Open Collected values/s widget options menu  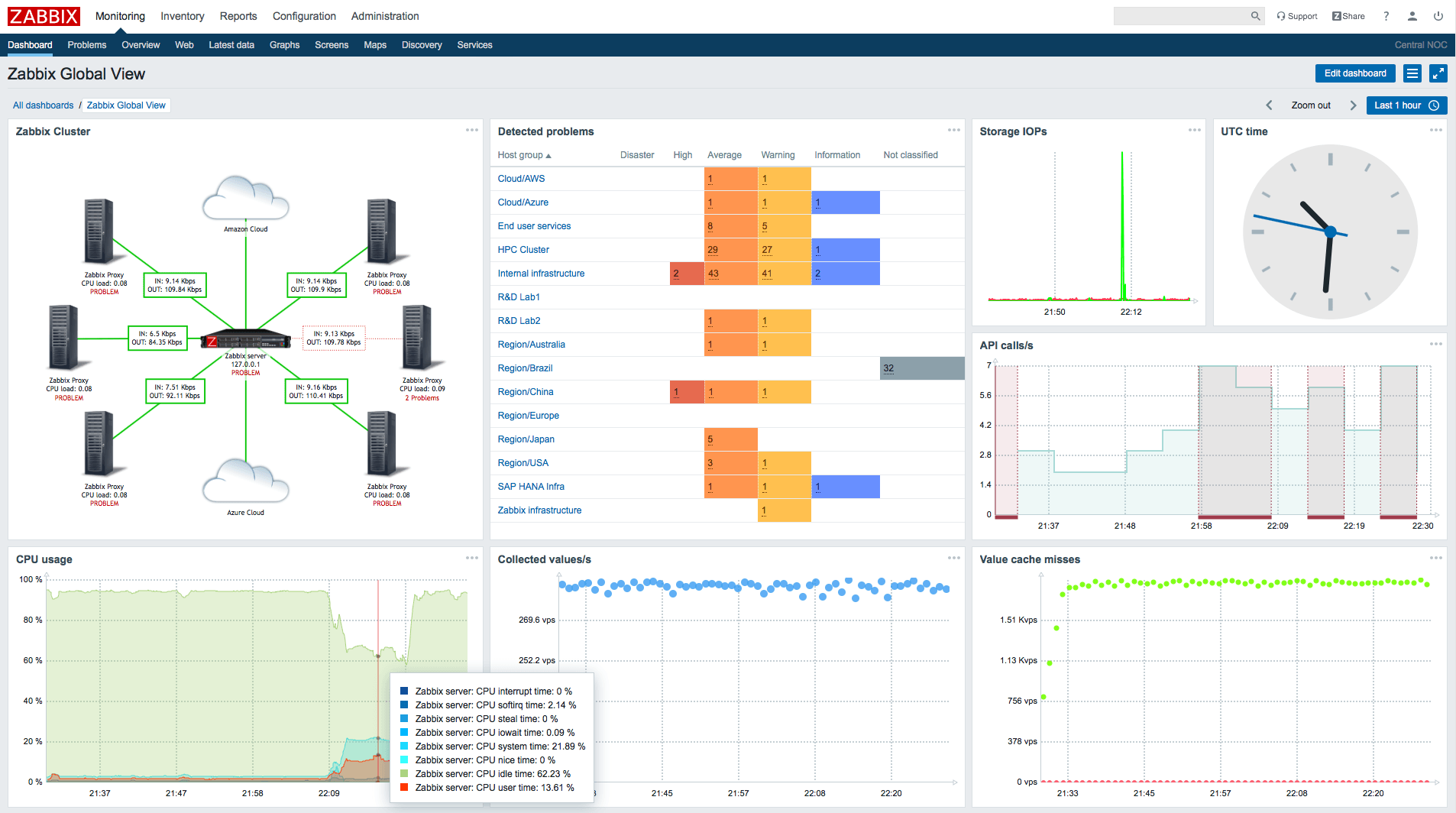coord(954,558)
